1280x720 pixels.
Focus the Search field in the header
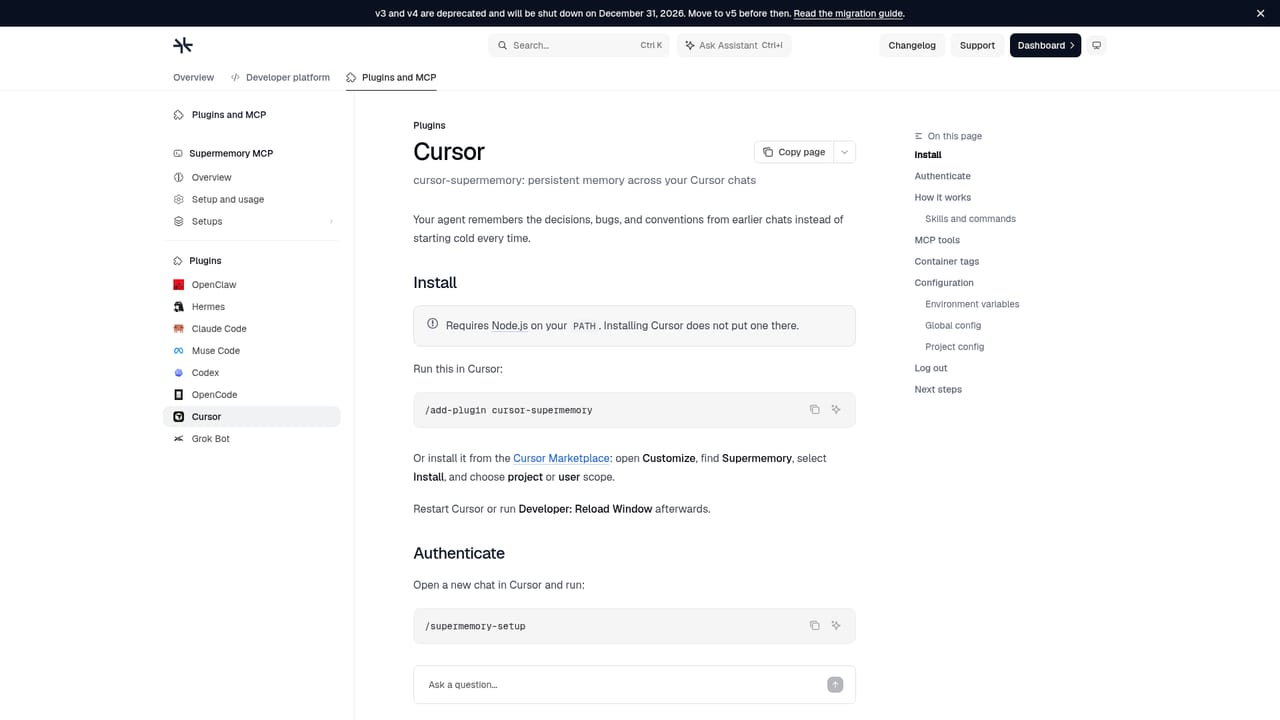(579, 45)
